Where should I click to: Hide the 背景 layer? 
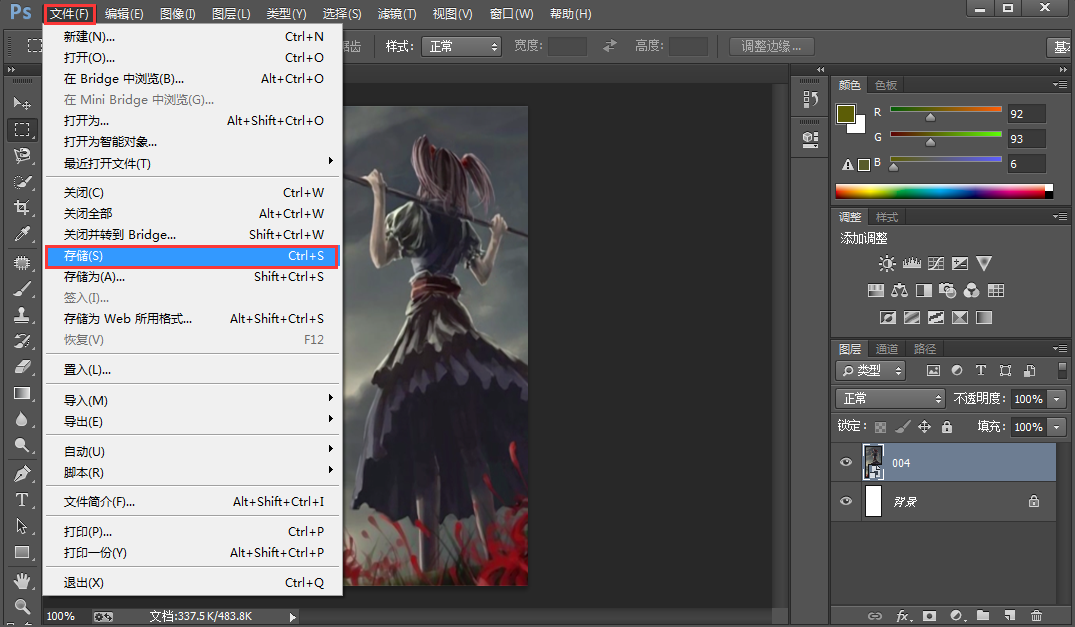pos(846,501)
